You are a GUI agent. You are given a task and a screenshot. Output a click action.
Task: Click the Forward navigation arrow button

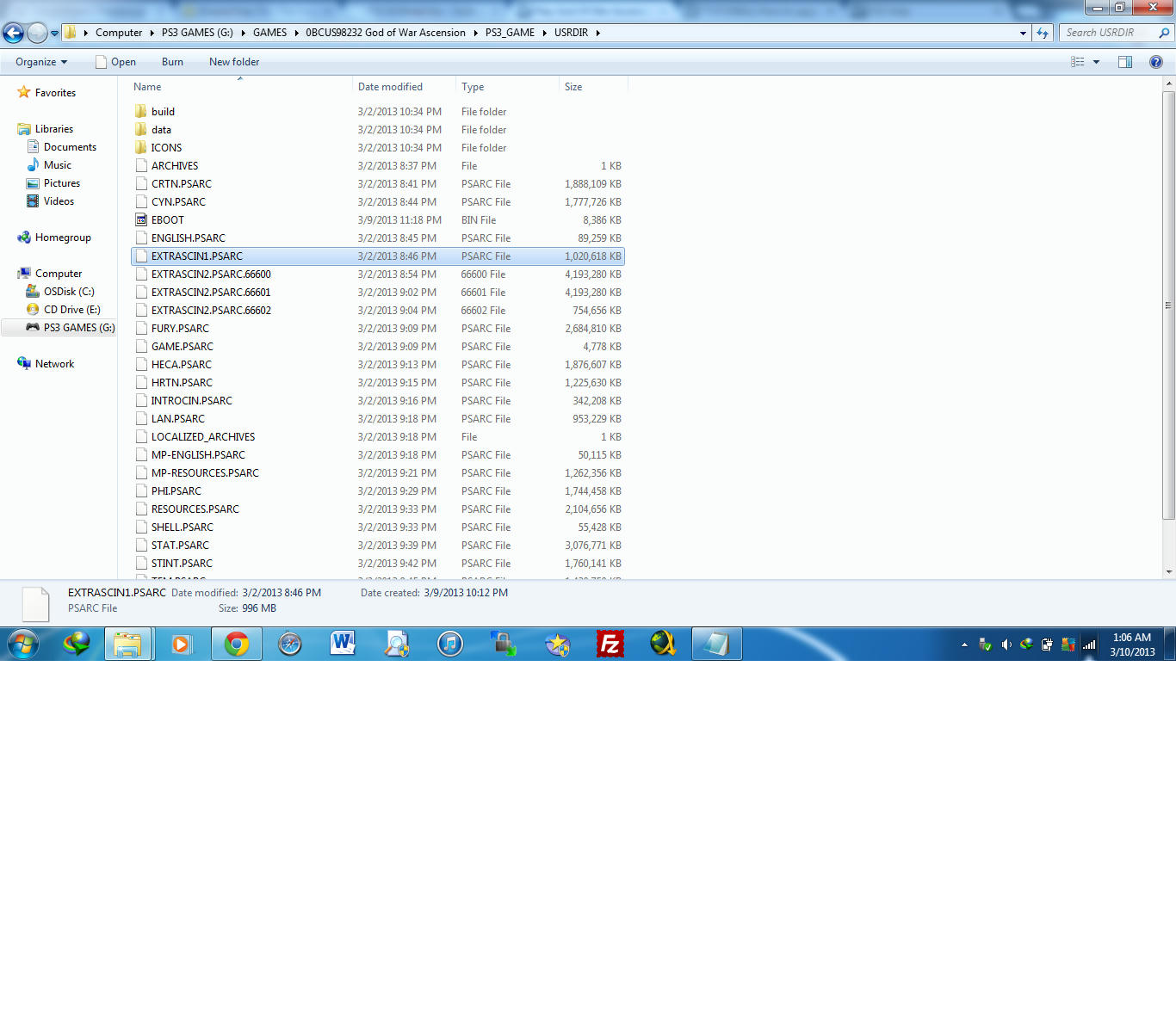tap(37, 33)
